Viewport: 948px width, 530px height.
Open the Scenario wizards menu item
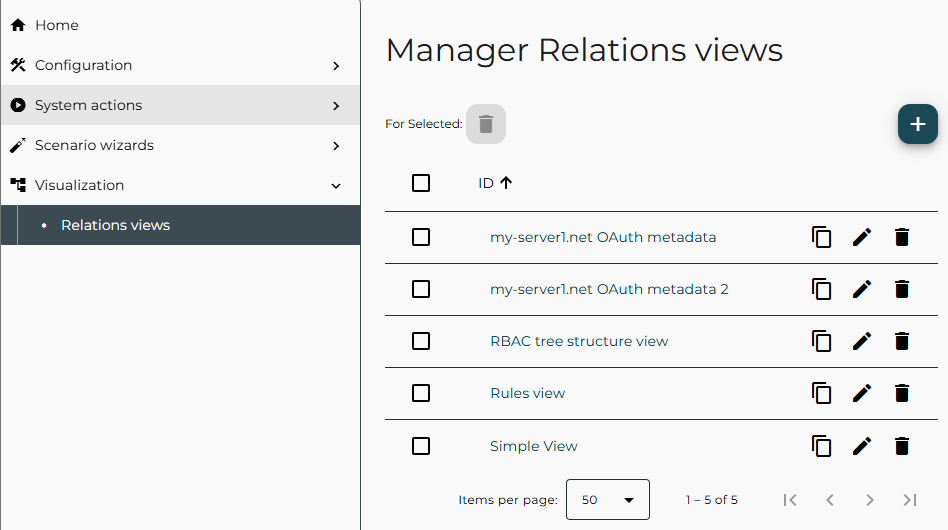(180, 145)
